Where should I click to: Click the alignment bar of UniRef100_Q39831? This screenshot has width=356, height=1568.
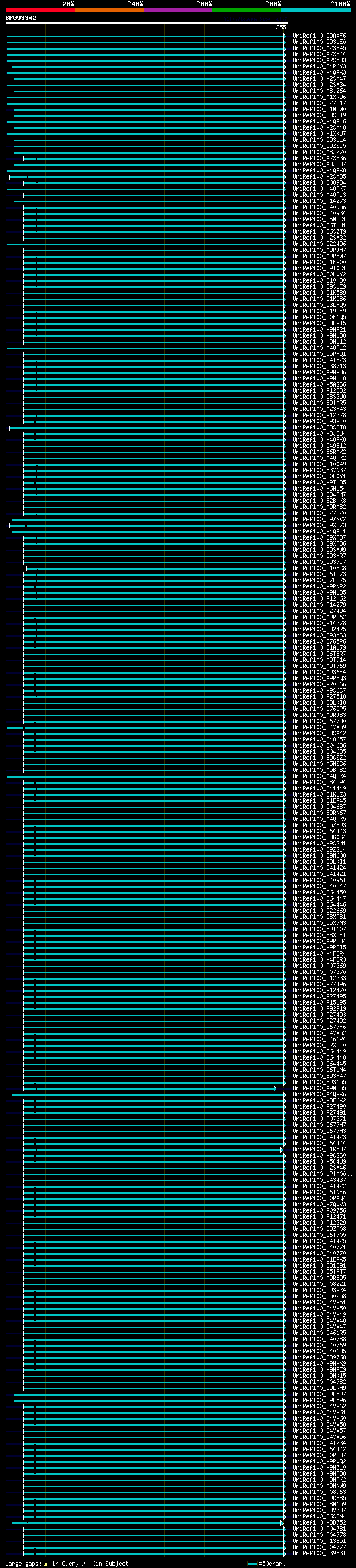click(155, 1554)
